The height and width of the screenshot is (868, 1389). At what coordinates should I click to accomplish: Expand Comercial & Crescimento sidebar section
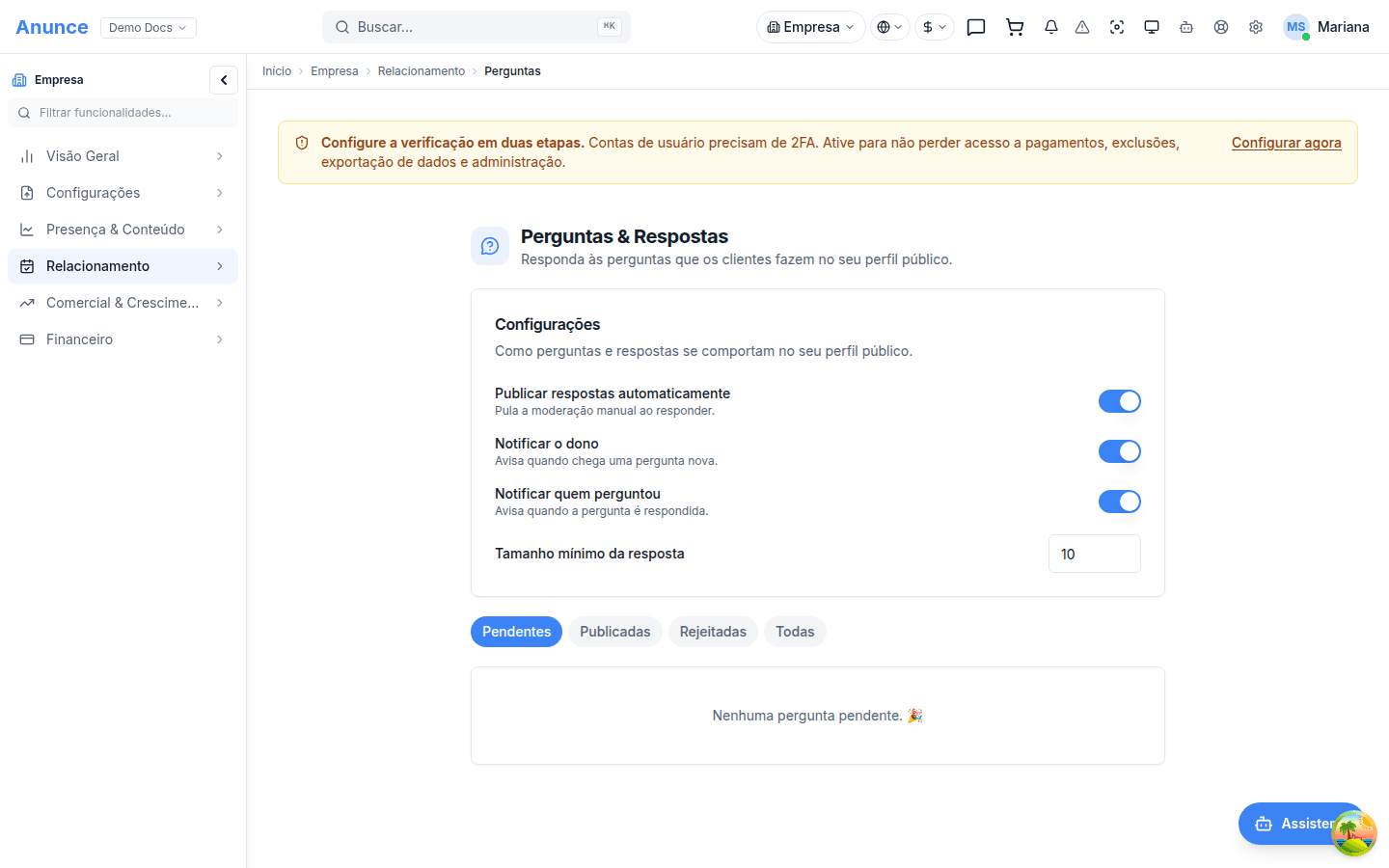tap(123, 303)
